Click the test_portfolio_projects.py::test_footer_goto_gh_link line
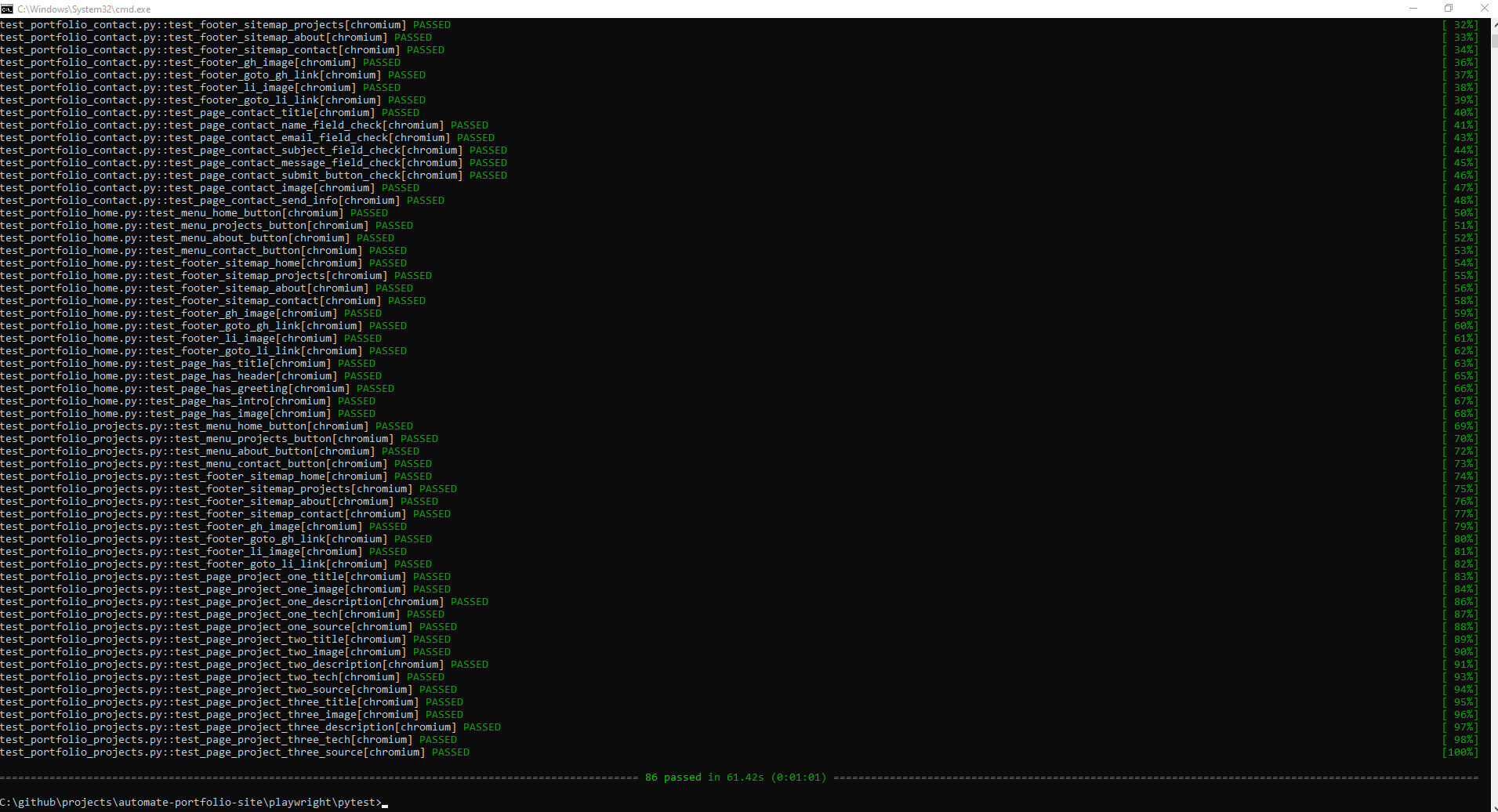Screen dimensions: 1498x812 [x=216, y=539]
